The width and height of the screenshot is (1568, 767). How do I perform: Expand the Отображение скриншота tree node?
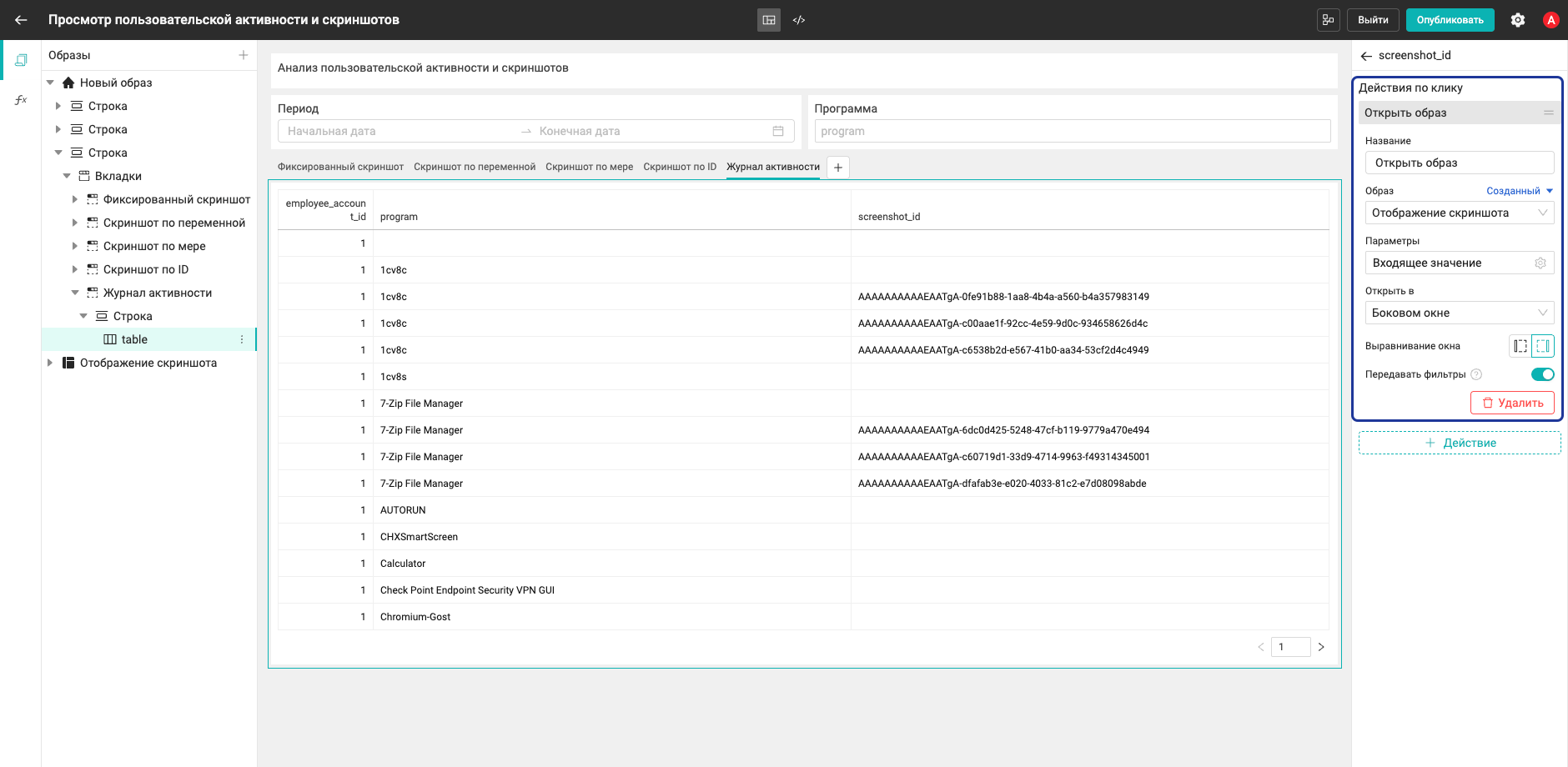tap(50, 363)
